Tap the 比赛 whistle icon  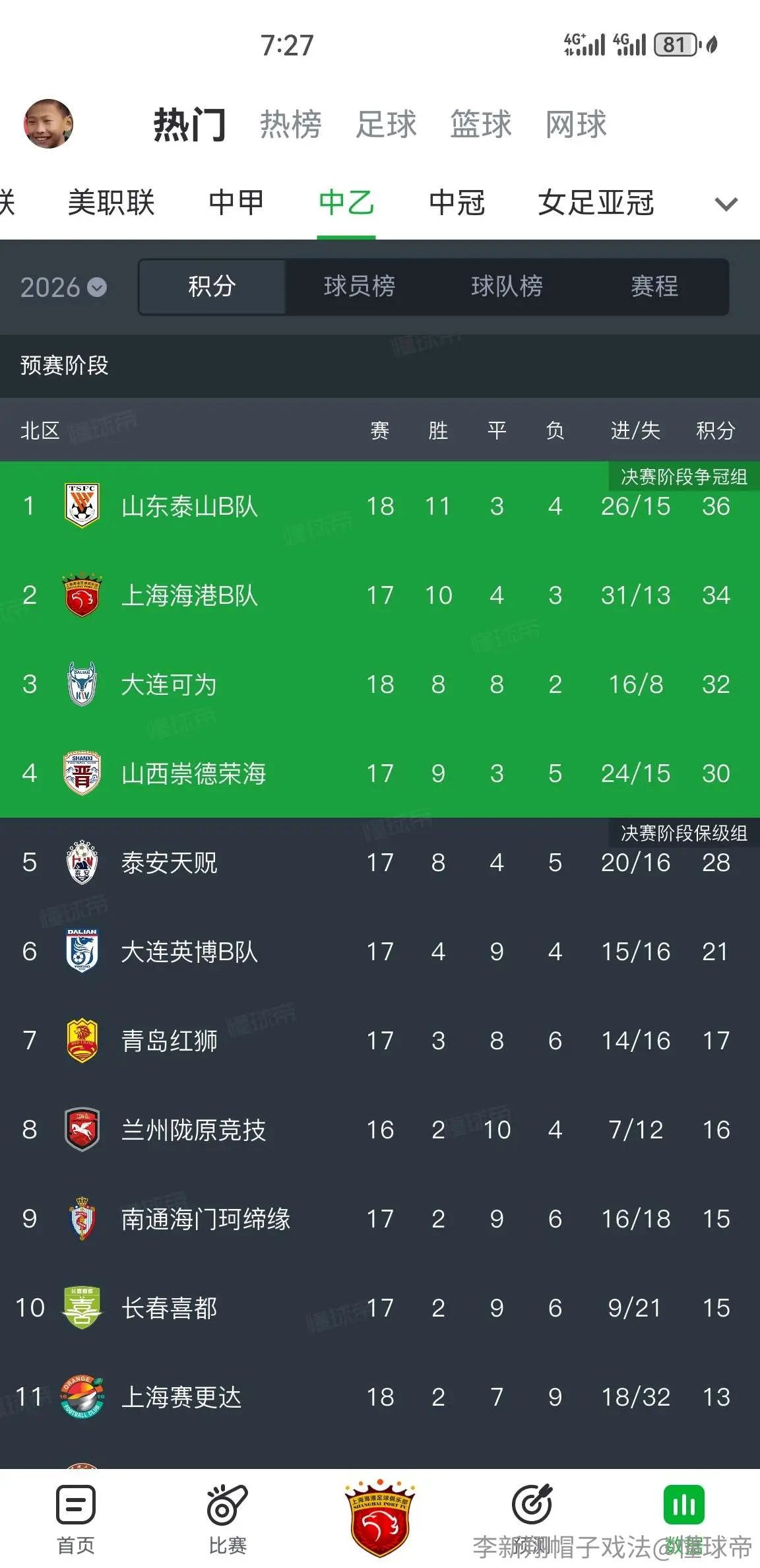pos(228,1505)
